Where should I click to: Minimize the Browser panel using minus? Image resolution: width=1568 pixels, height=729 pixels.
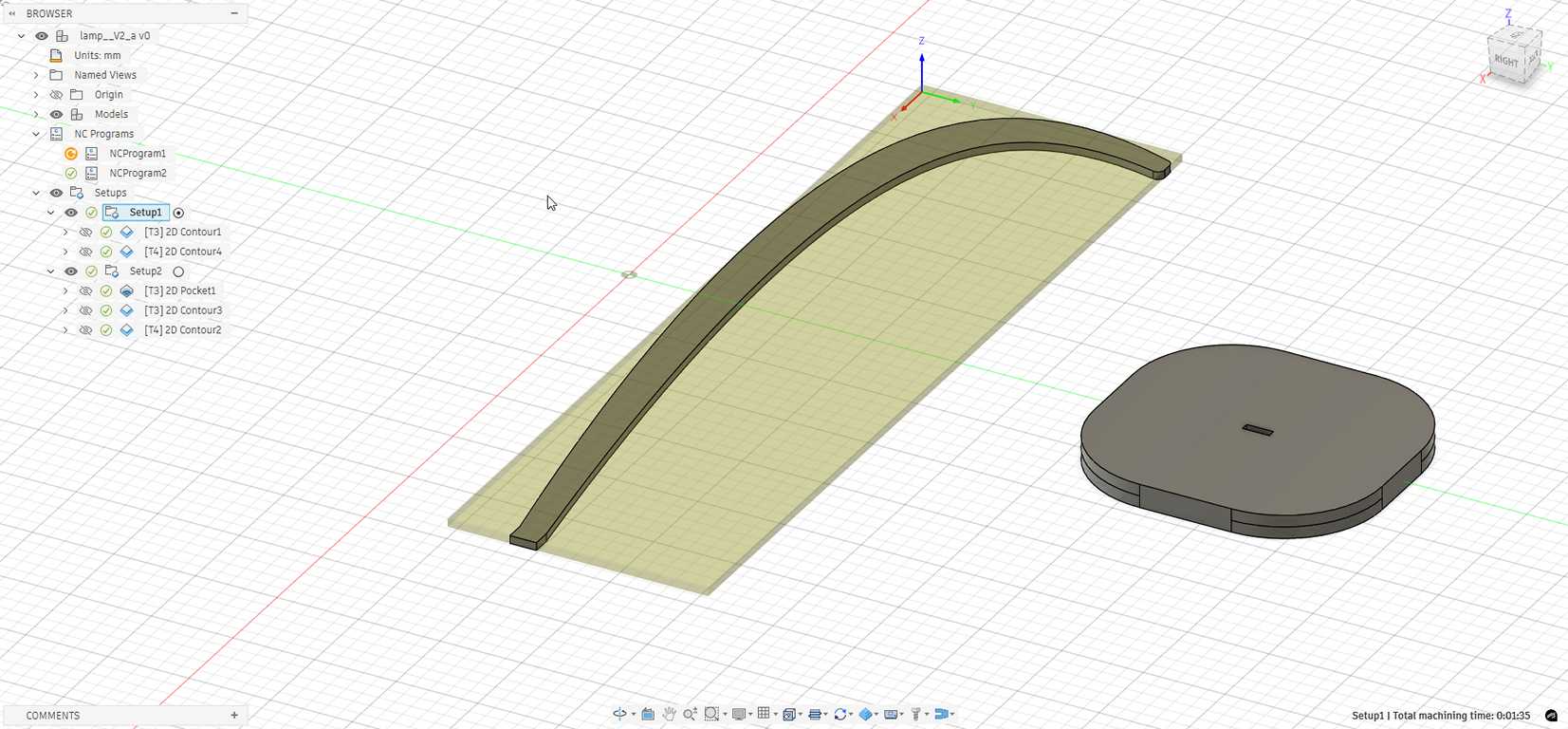coord(234,13)
